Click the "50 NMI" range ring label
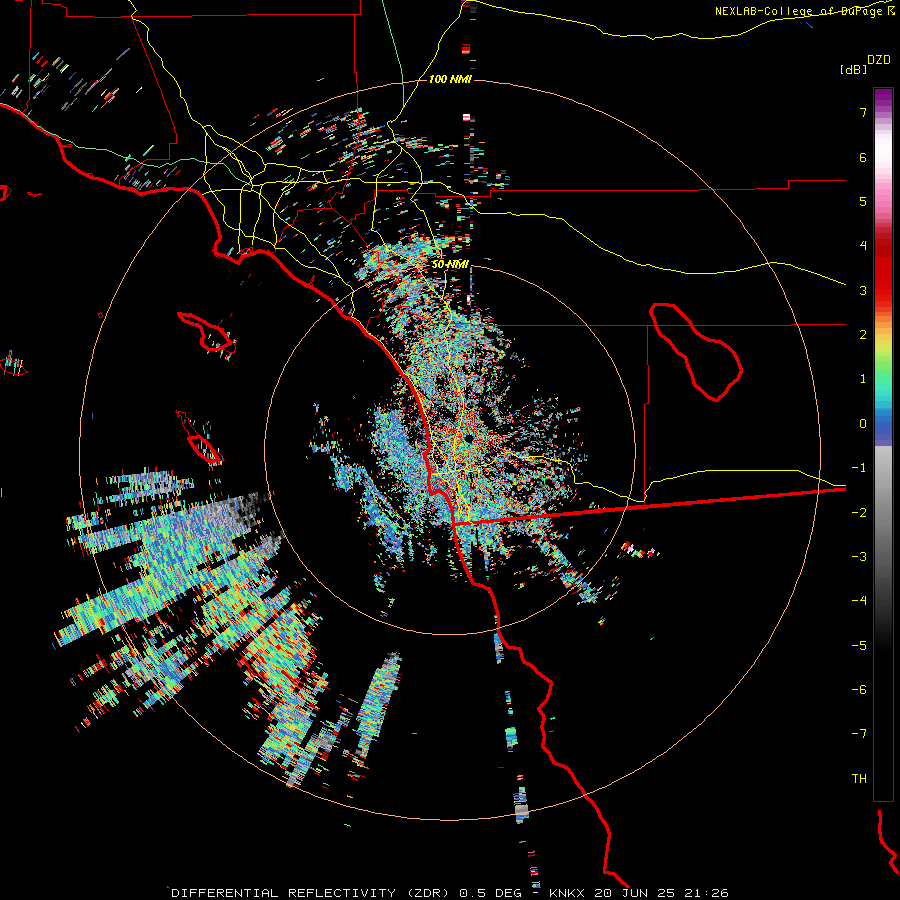 point(451,265)
